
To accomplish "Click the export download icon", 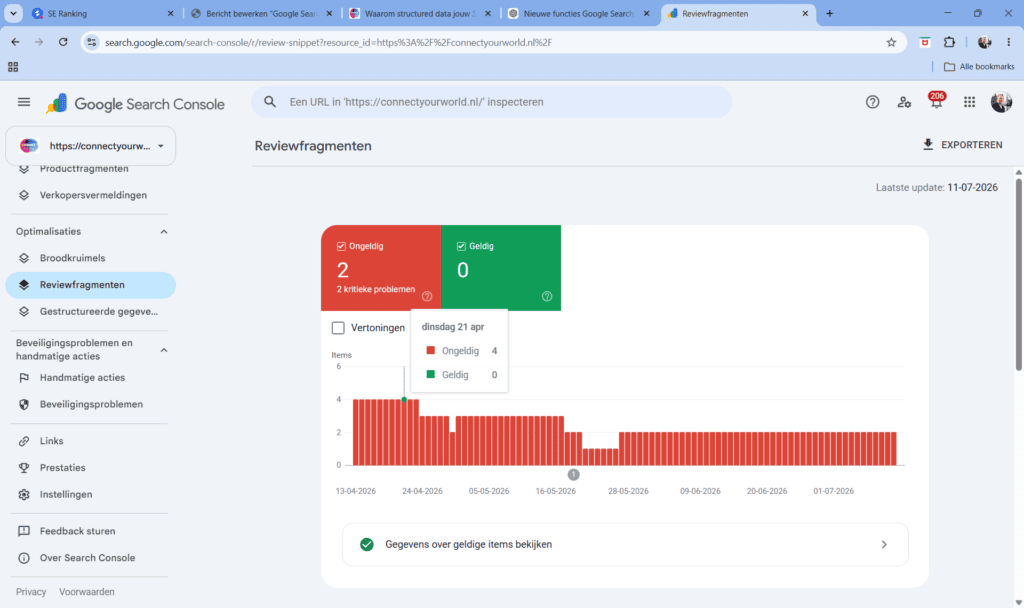I will pos(928,144).
